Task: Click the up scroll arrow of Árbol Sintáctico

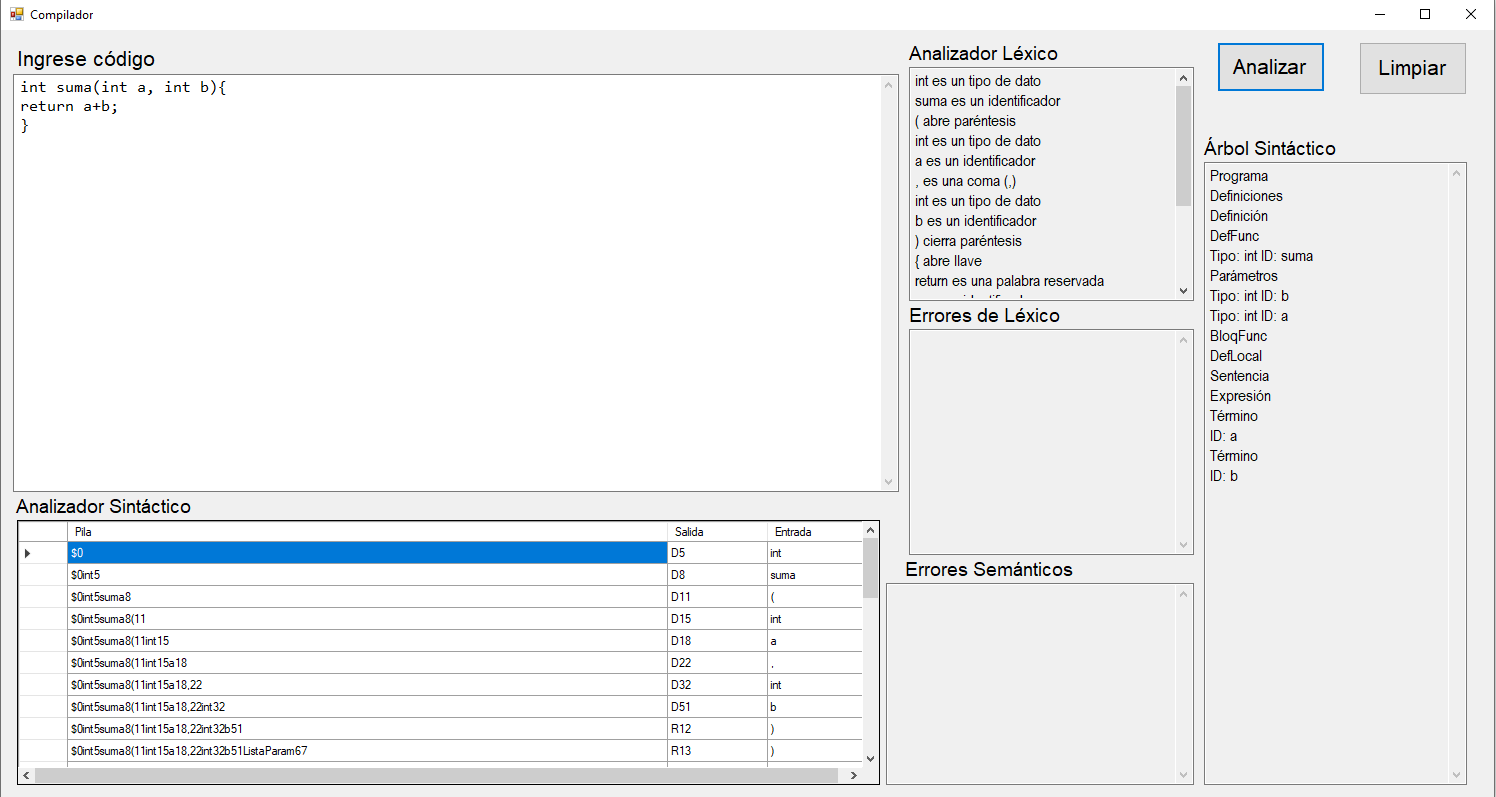Action: tap(1456, 172)
